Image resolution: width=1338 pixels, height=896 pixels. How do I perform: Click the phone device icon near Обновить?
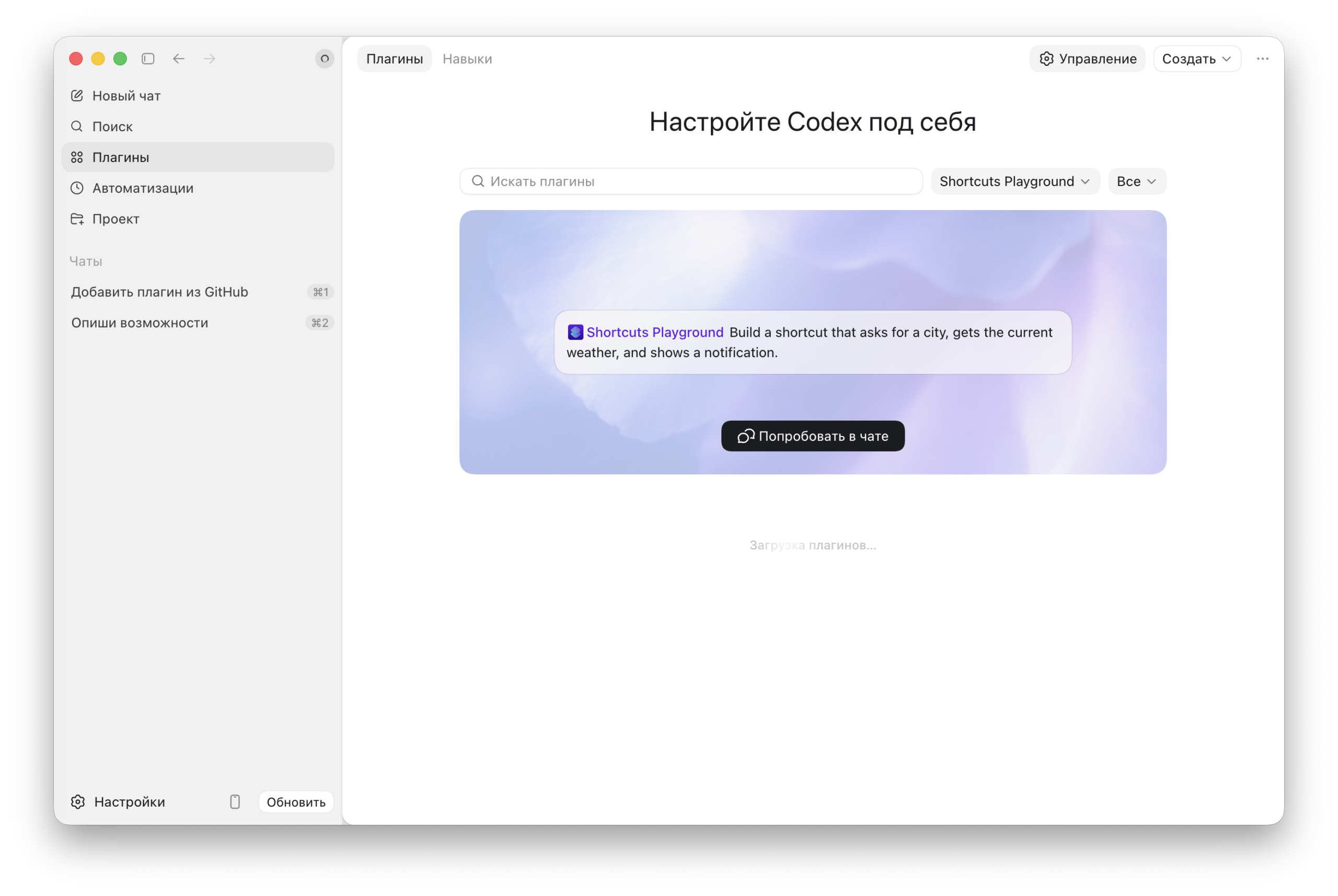tap(235, 802)
